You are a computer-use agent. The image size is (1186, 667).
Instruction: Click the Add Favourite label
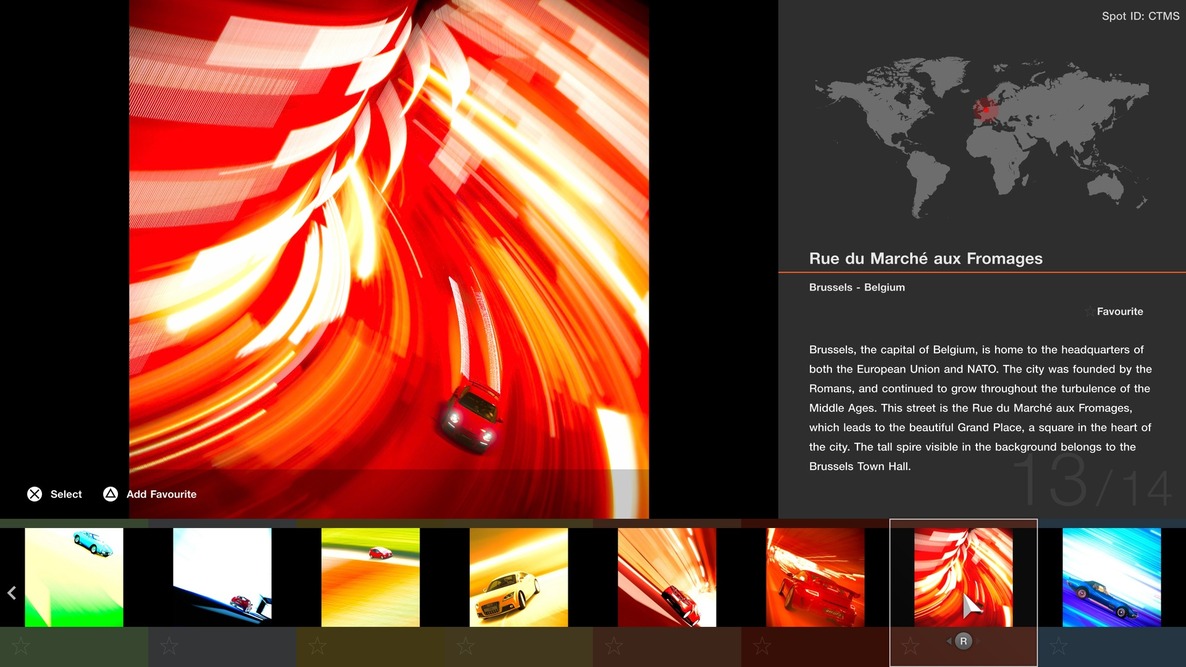pos(161,494)
